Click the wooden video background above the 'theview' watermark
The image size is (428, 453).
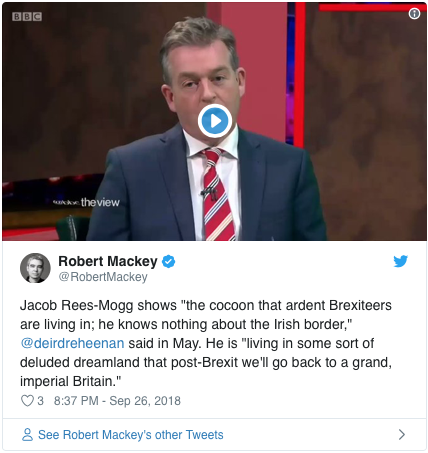click(67, 100)
